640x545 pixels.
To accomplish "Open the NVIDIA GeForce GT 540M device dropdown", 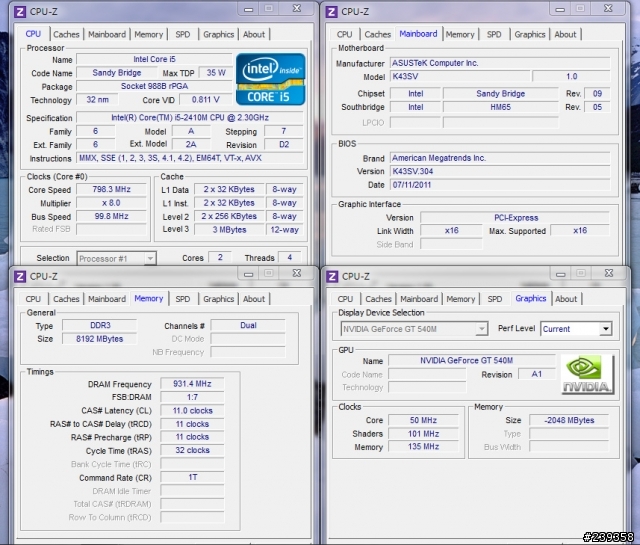I will (x=414, y=329).
